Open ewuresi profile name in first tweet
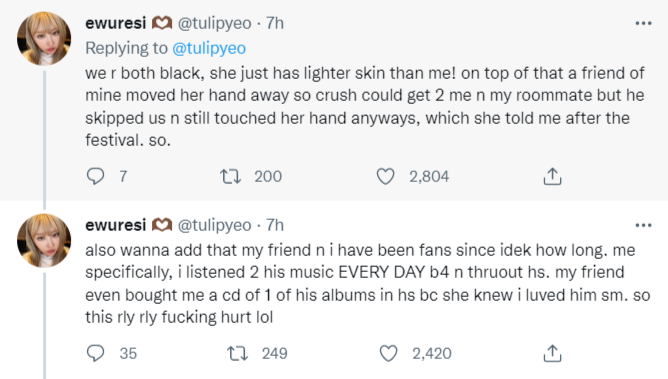 click(115, 23)
